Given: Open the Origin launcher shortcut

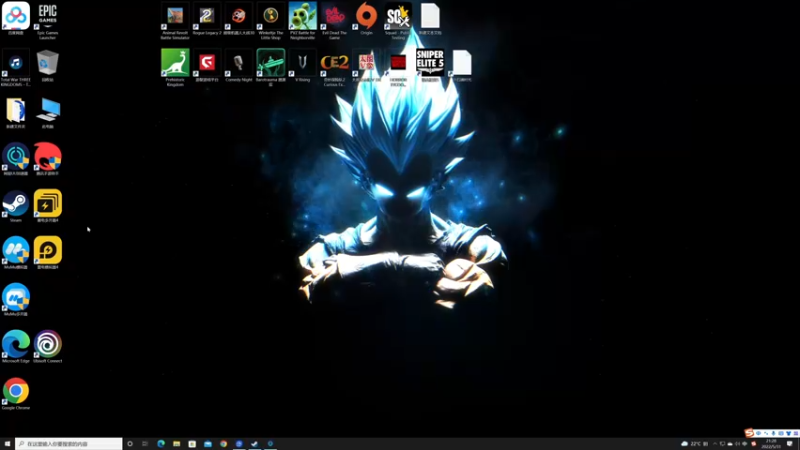Looking at the screenshot, I should pos(366,19).
